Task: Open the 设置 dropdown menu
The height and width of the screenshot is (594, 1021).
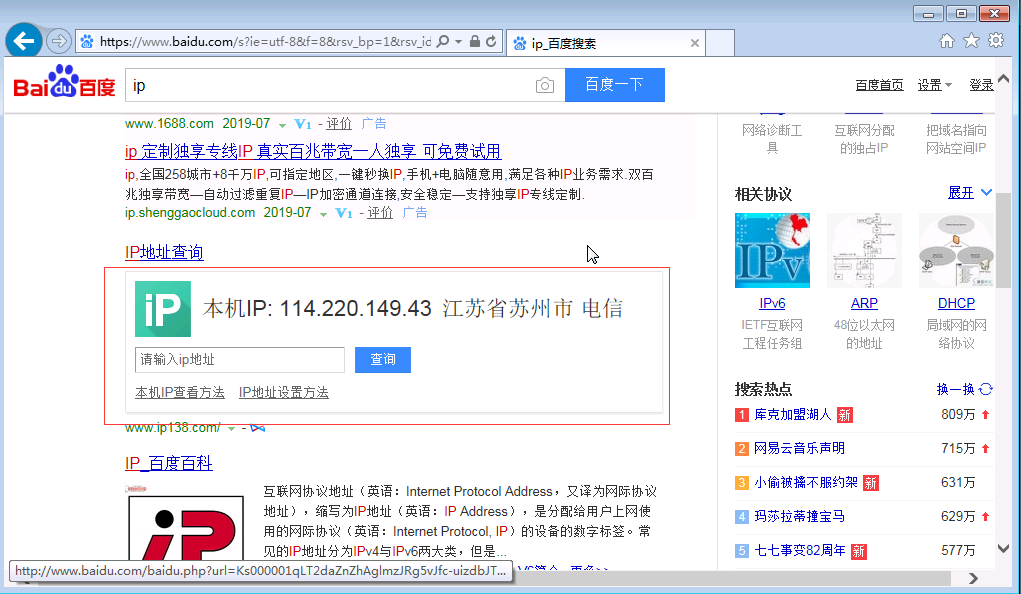Action: 934,85
